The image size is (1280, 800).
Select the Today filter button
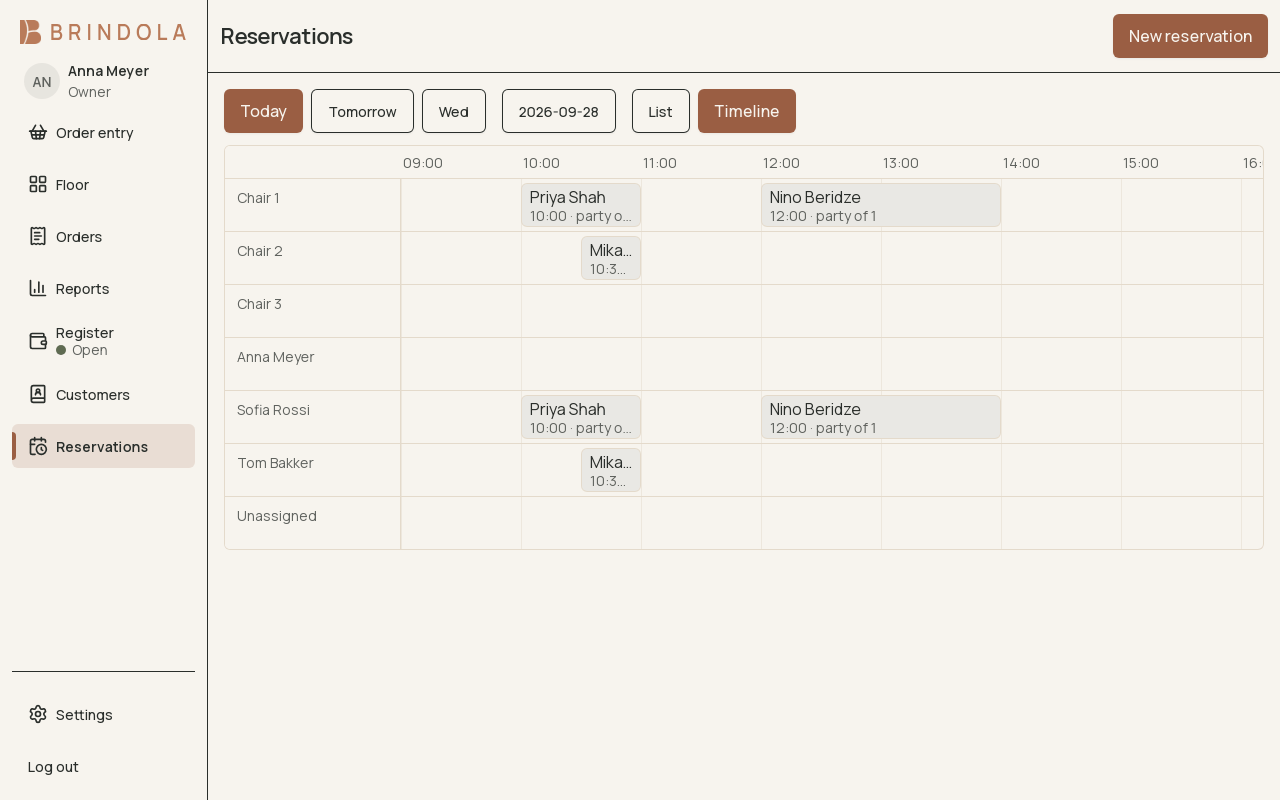coord(263,111)
